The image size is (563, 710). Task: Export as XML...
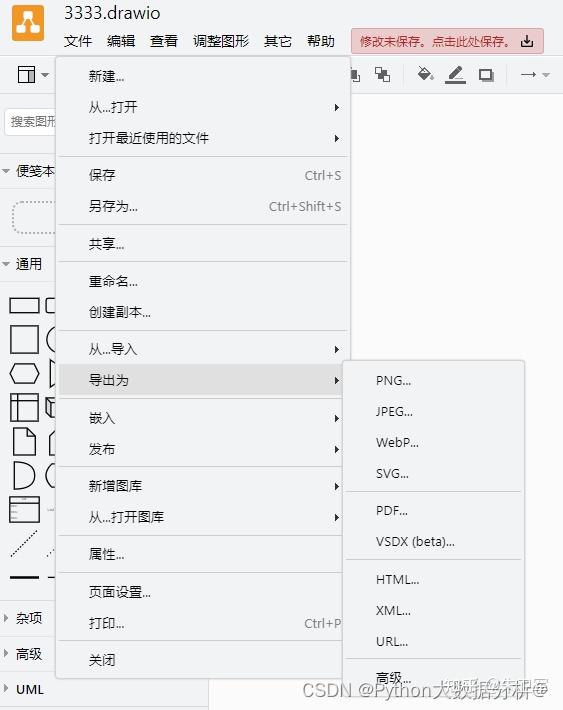[434, 610]
